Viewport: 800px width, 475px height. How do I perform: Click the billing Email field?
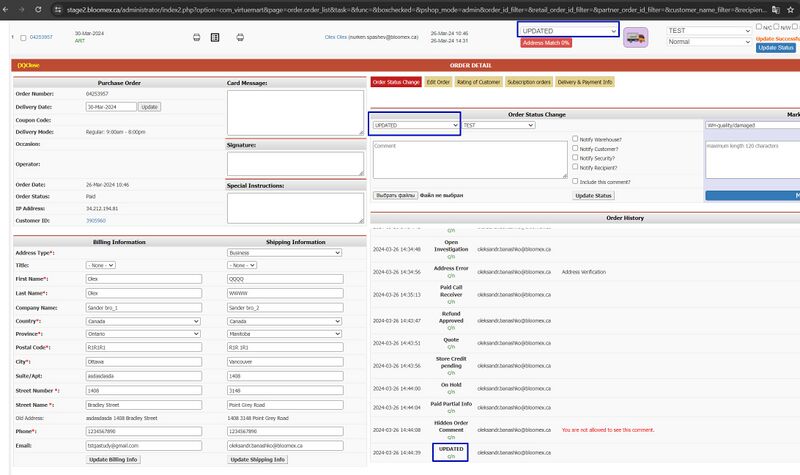143,446
